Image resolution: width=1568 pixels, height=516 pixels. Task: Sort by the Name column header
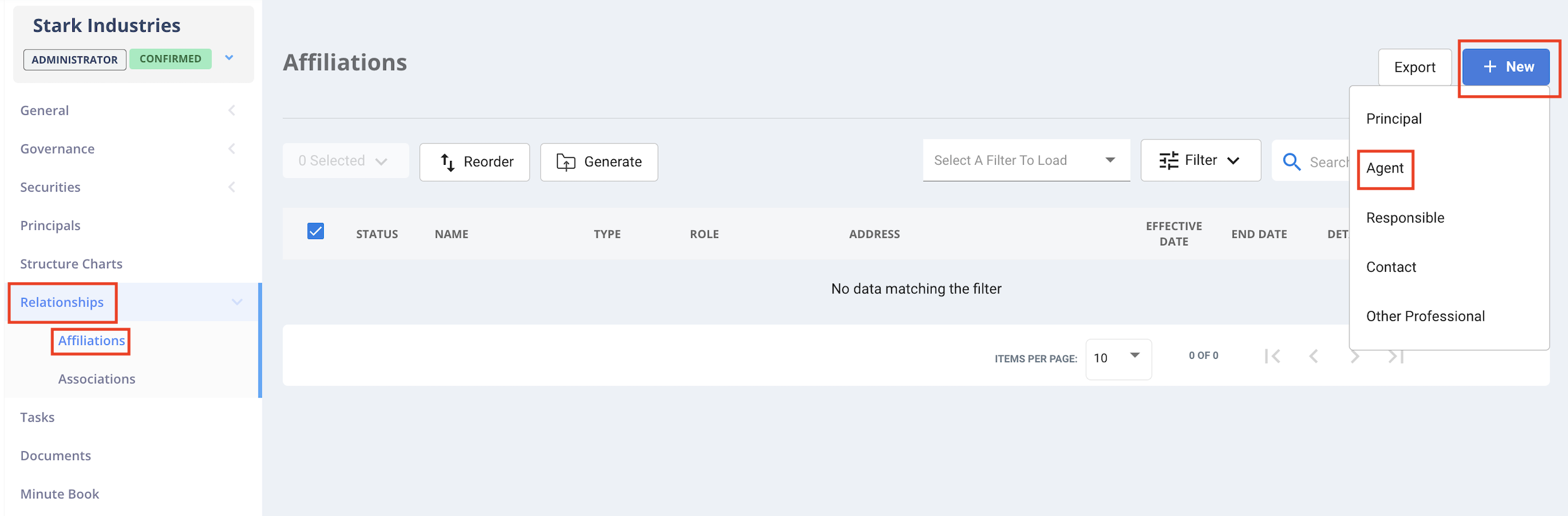[451, 234]
